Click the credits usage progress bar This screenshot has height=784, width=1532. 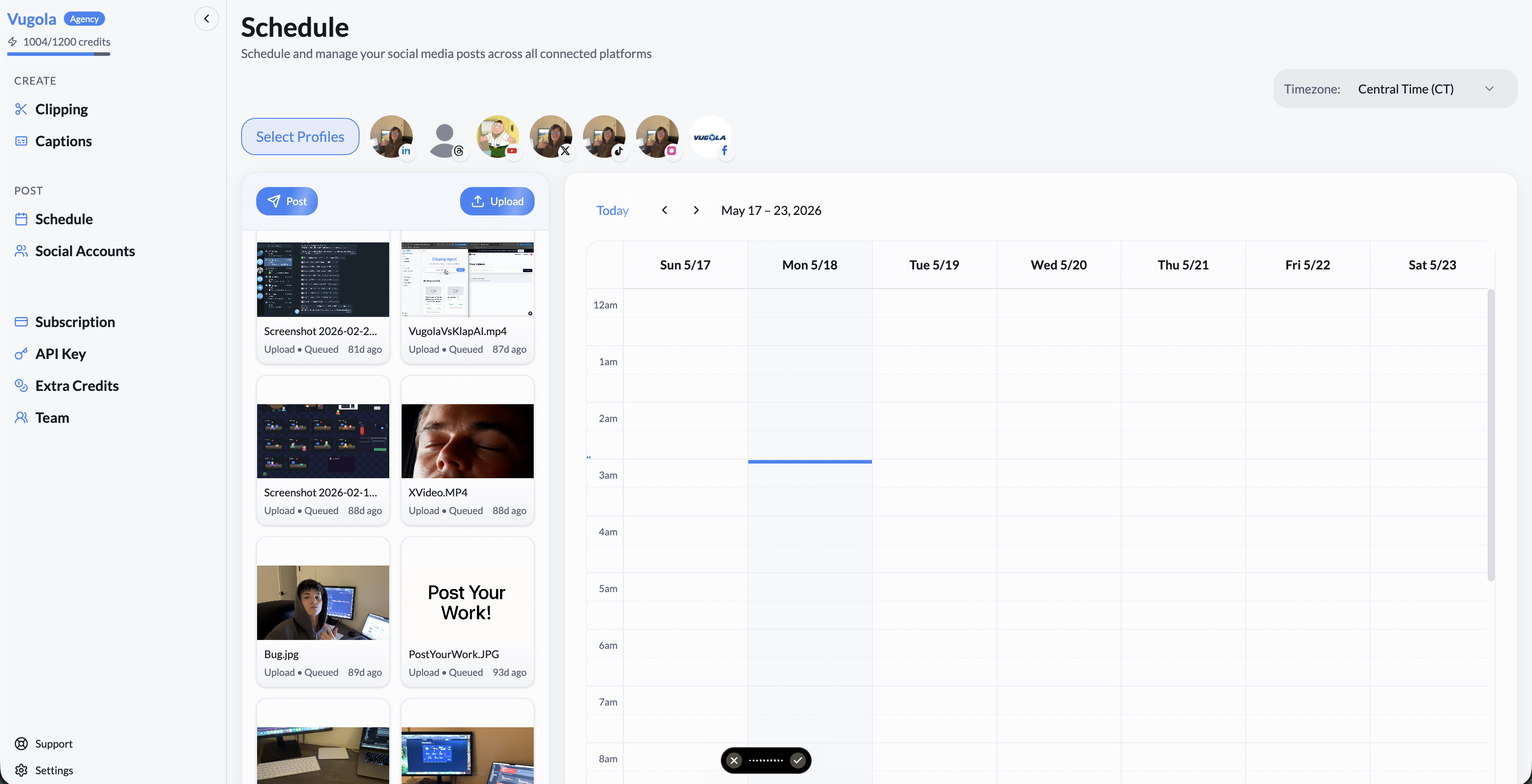pyautogui.click(x=58, y=54)
